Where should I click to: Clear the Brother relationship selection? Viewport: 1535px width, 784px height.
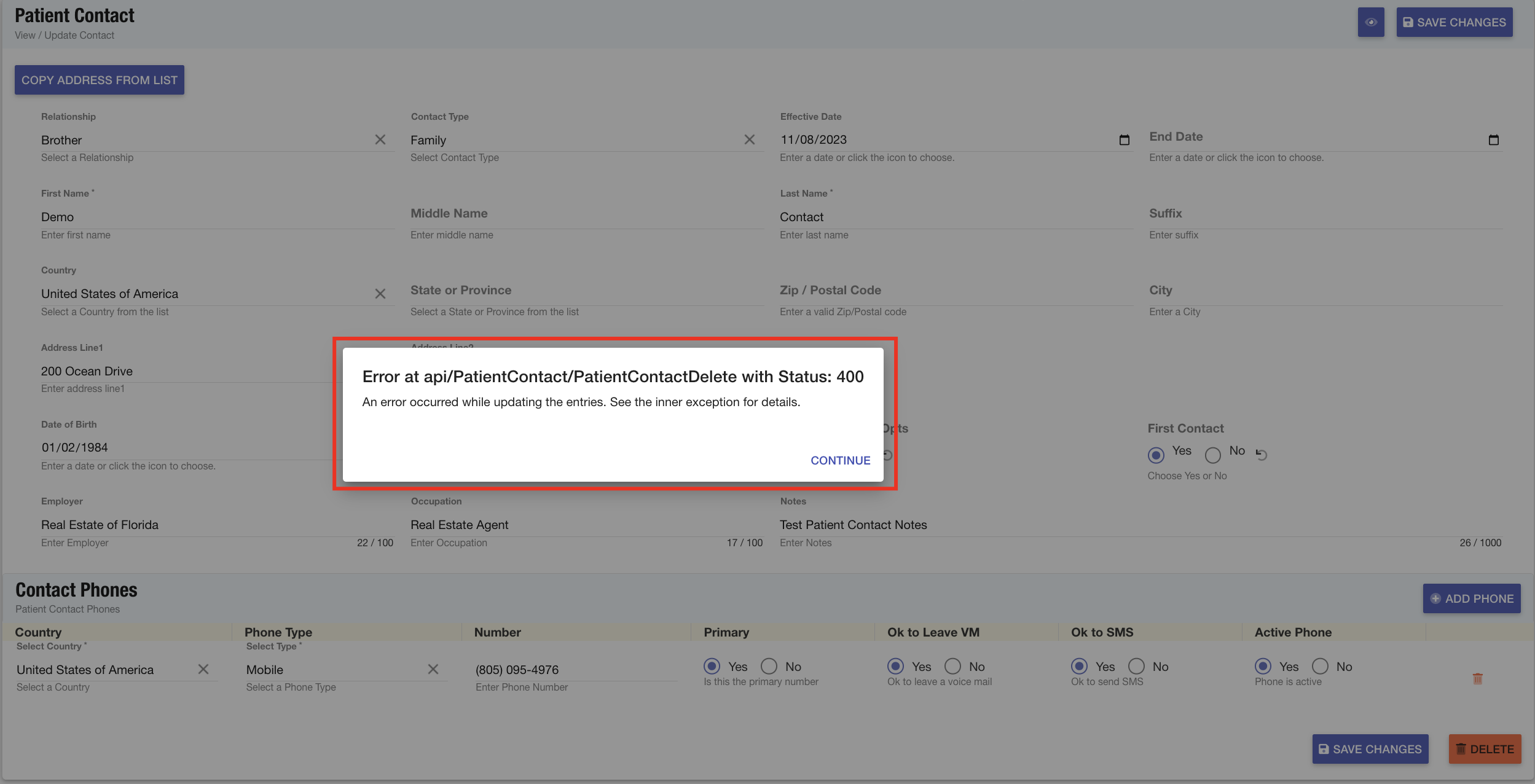coord(380,140)
